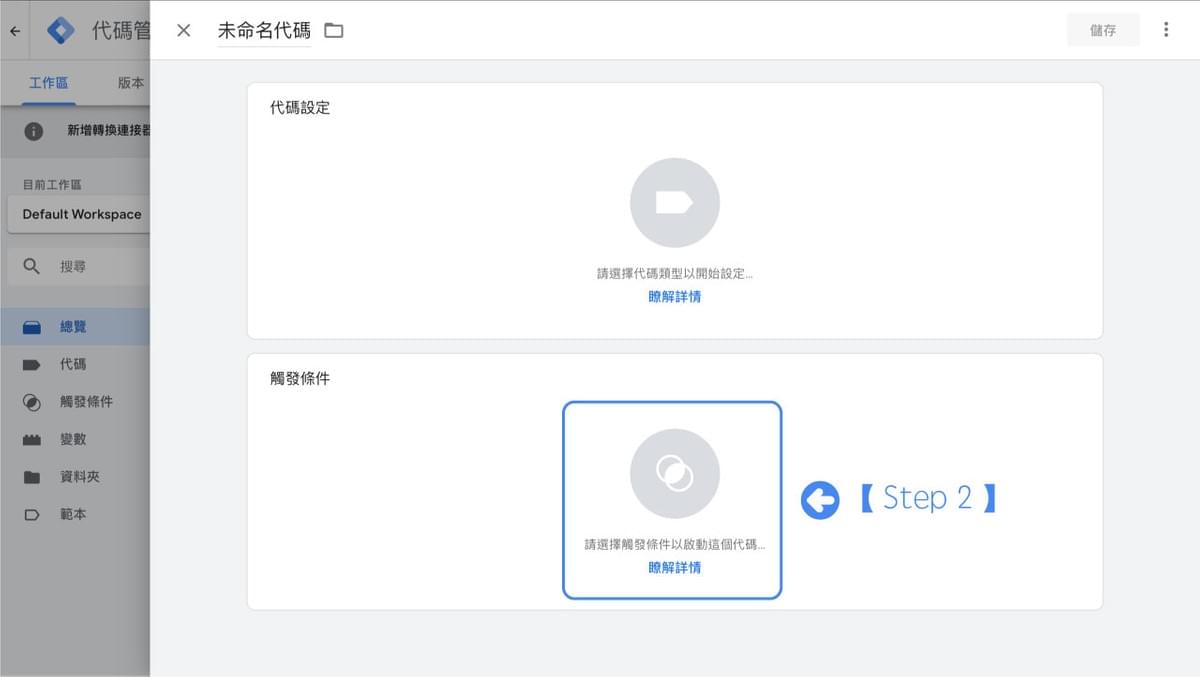The height and width of the screenshot is (677, 1200).
Task: Open the three-dot more options menu
Action: [x=1166, y=30]
